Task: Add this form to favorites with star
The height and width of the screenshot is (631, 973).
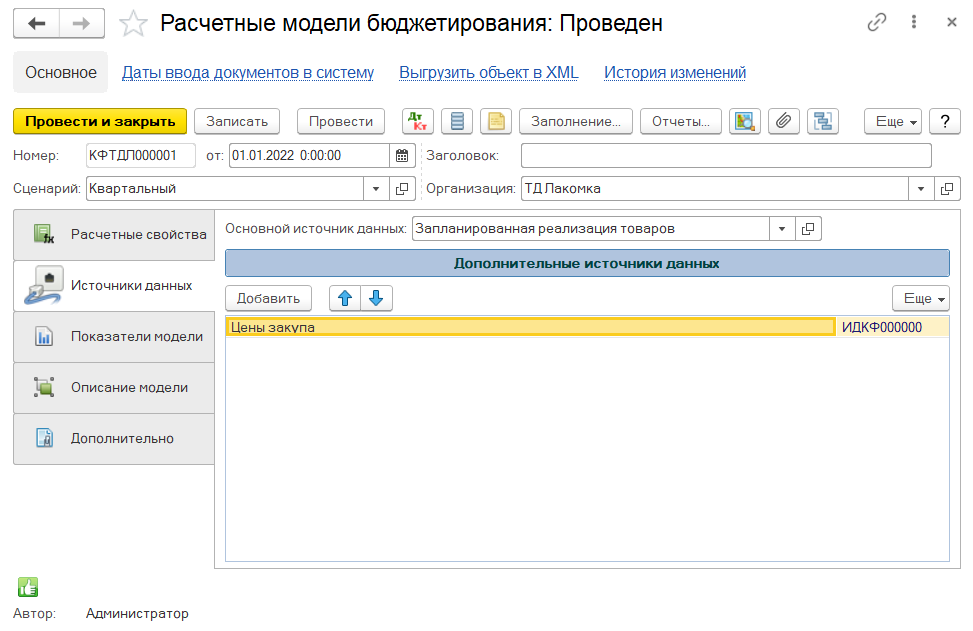Action: coord(133,23)
